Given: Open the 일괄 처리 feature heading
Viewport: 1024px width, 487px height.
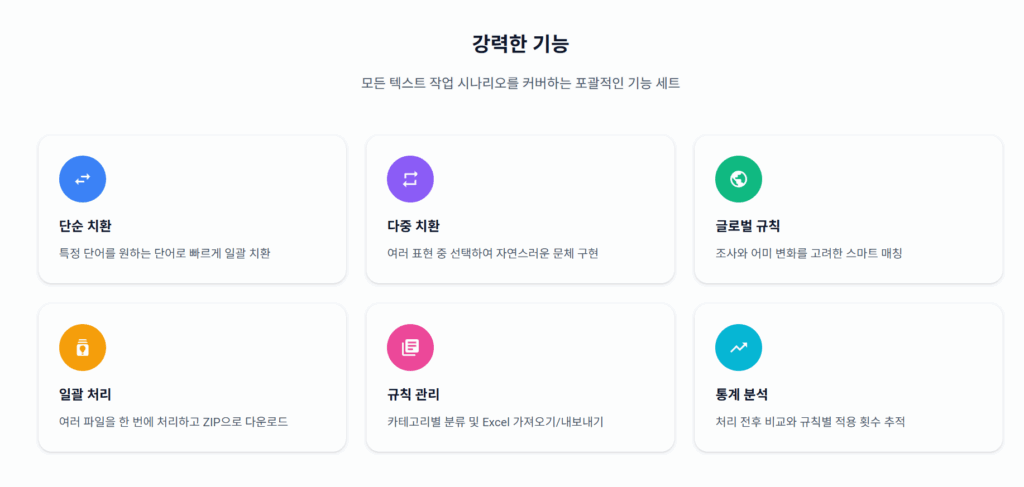Looking at the screenshot, I should (x=92, y=394).
